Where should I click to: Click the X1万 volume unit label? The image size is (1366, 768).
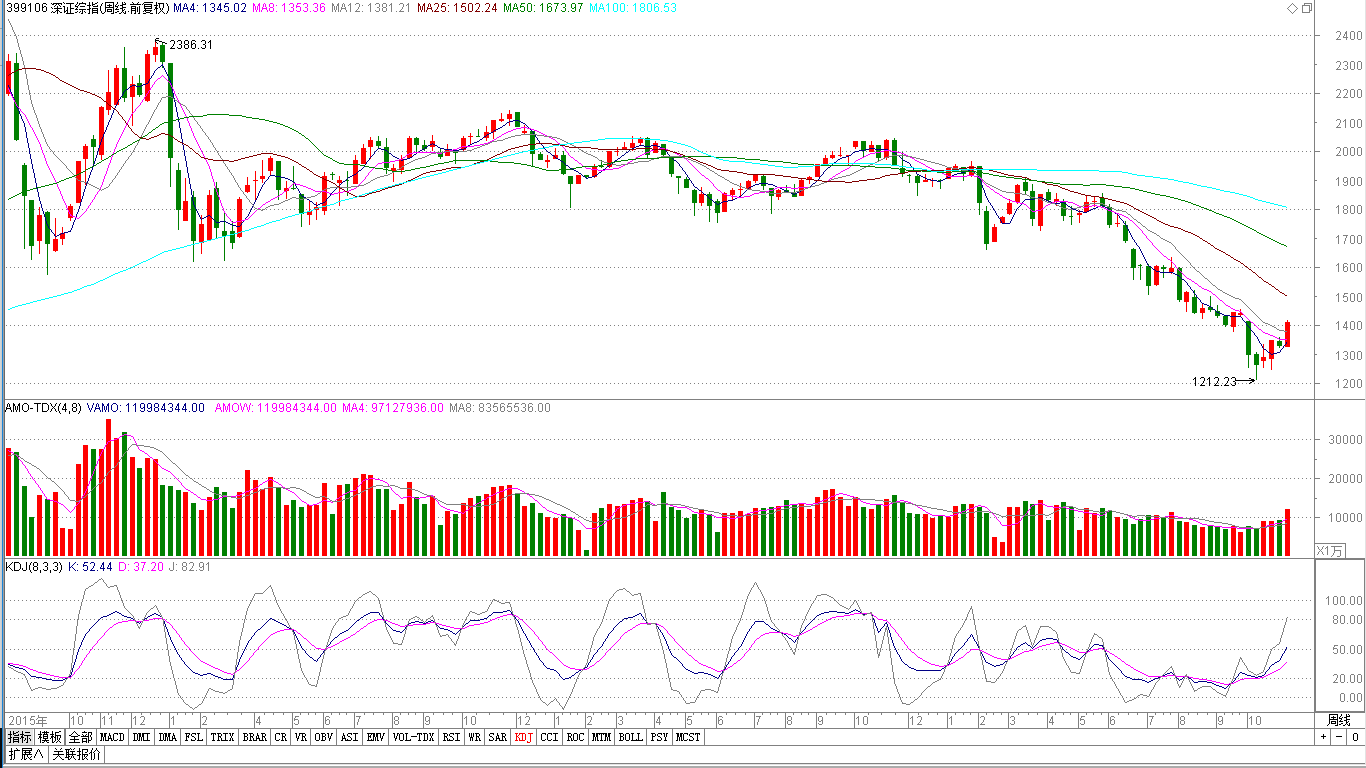1331,551
